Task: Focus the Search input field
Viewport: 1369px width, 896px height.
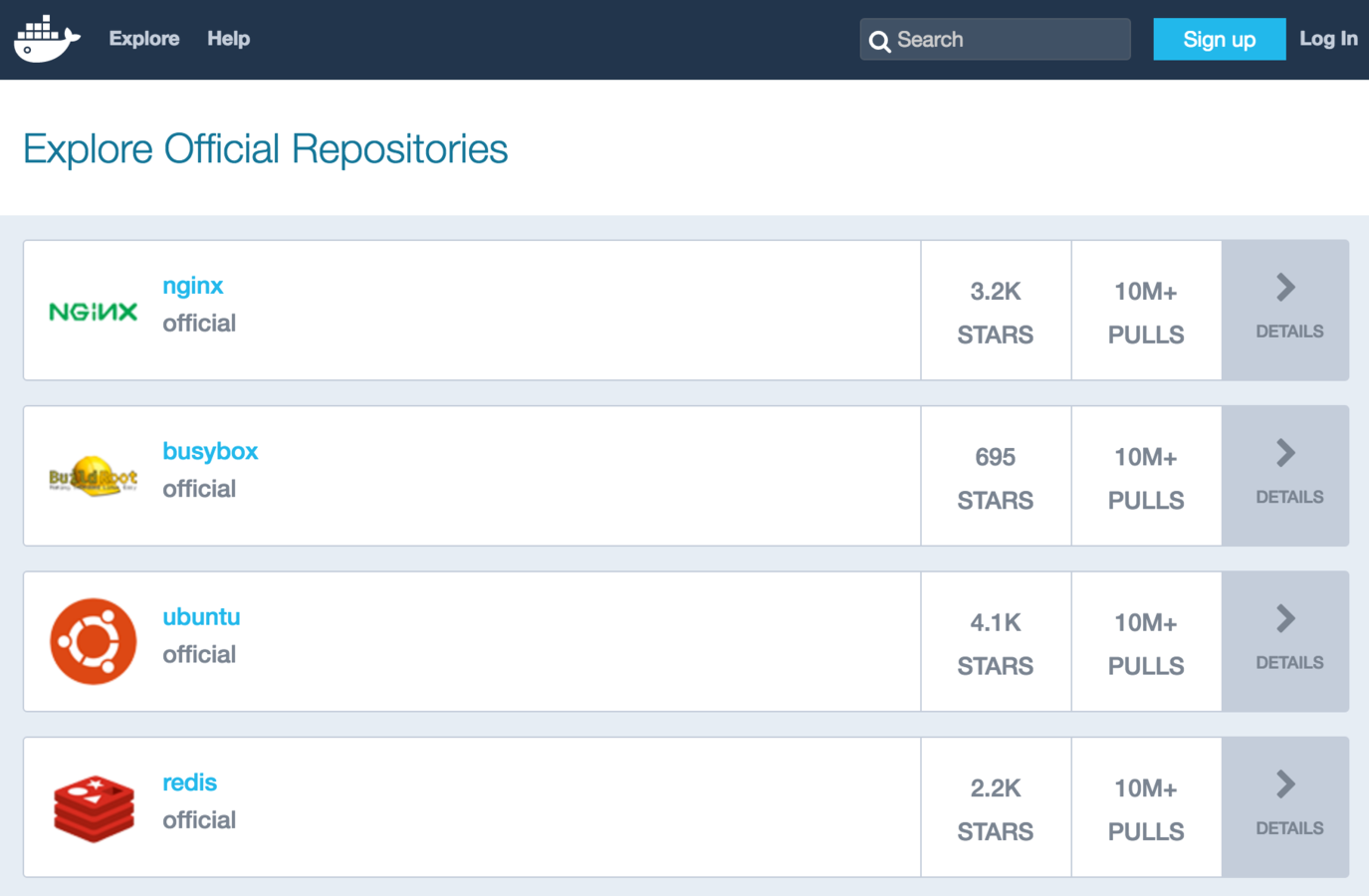Action: point(996,39)
